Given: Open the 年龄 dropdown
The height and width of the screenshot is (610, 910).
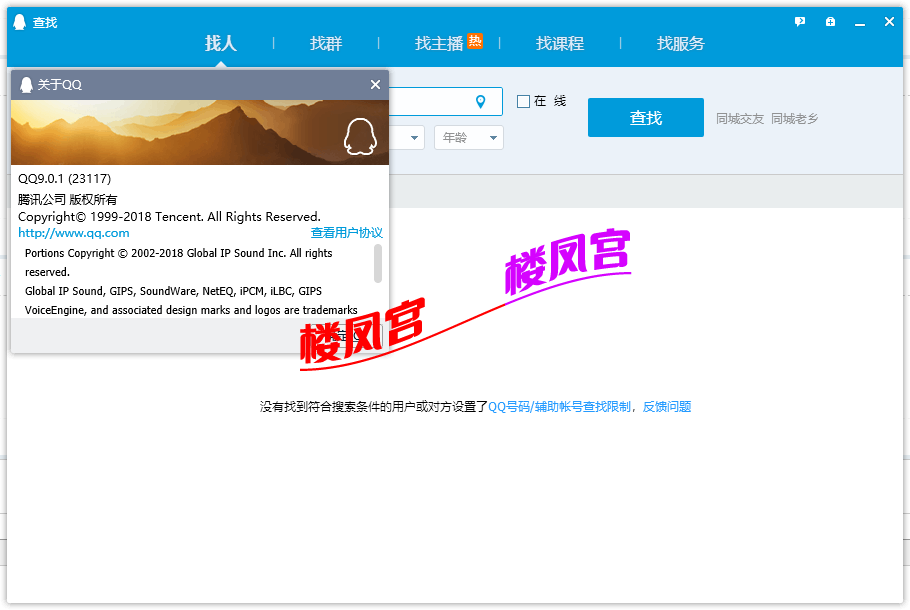Looking at the screenshot, I should pos(468,138).
